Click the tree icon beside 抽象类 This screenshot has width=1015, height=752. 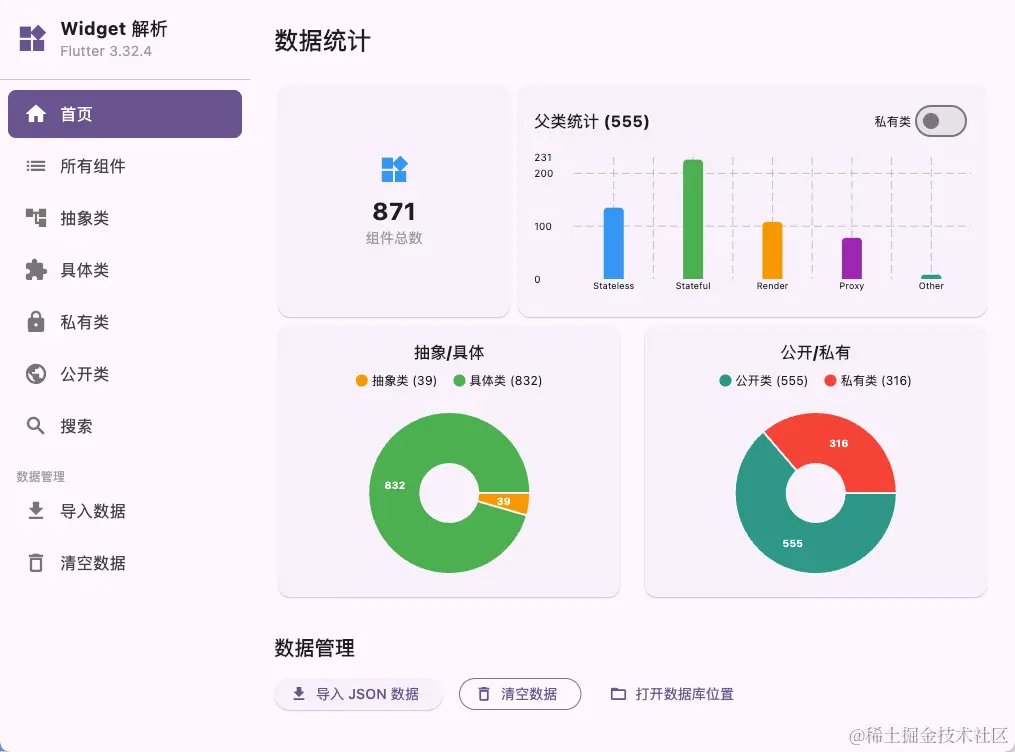tap(36, 217)
